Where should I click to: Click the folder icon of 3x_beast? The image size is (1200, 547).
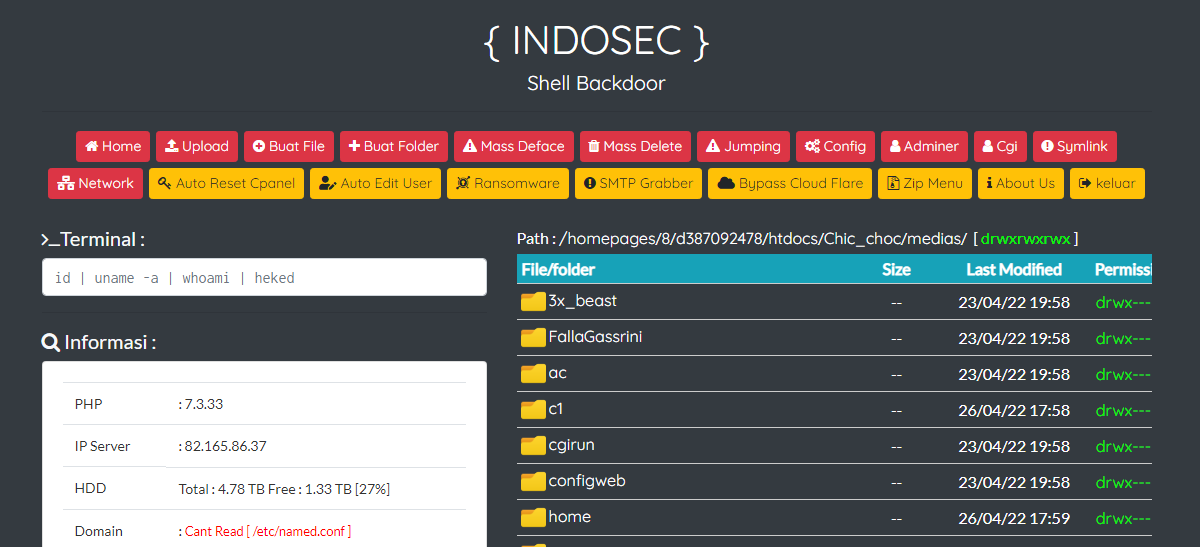[x=533, y=301]
